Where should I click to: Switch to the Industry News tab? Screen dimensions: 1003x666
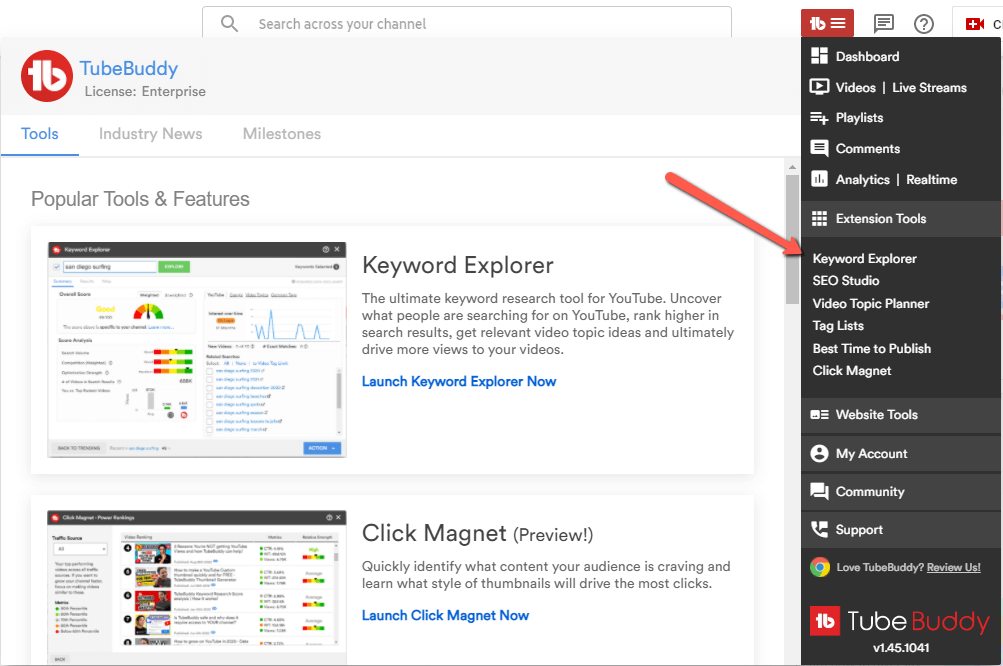[150, 134]
